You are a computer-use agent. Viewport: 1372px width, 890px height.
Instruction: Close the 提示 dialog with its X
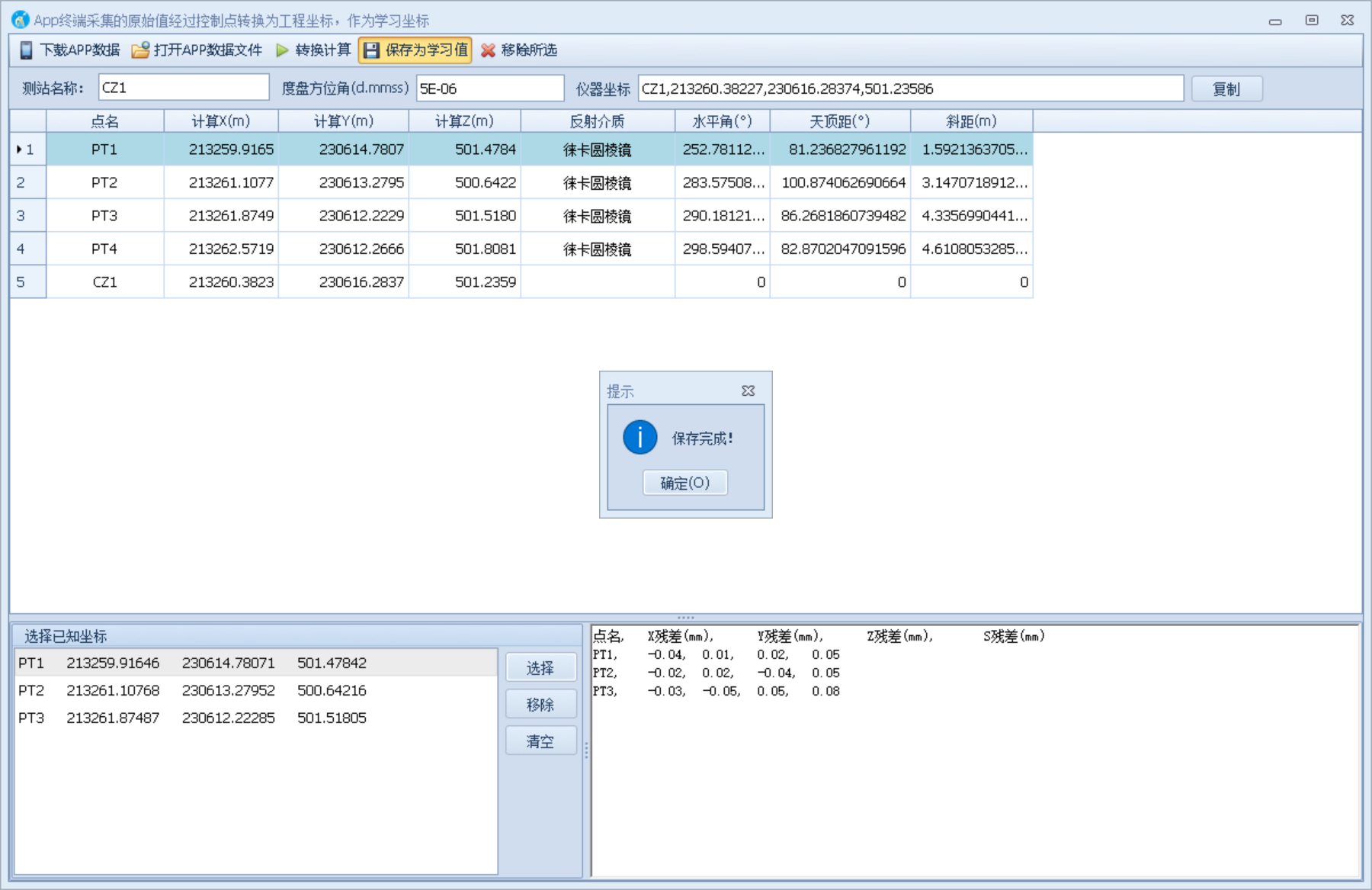click(x=749, y=390)
